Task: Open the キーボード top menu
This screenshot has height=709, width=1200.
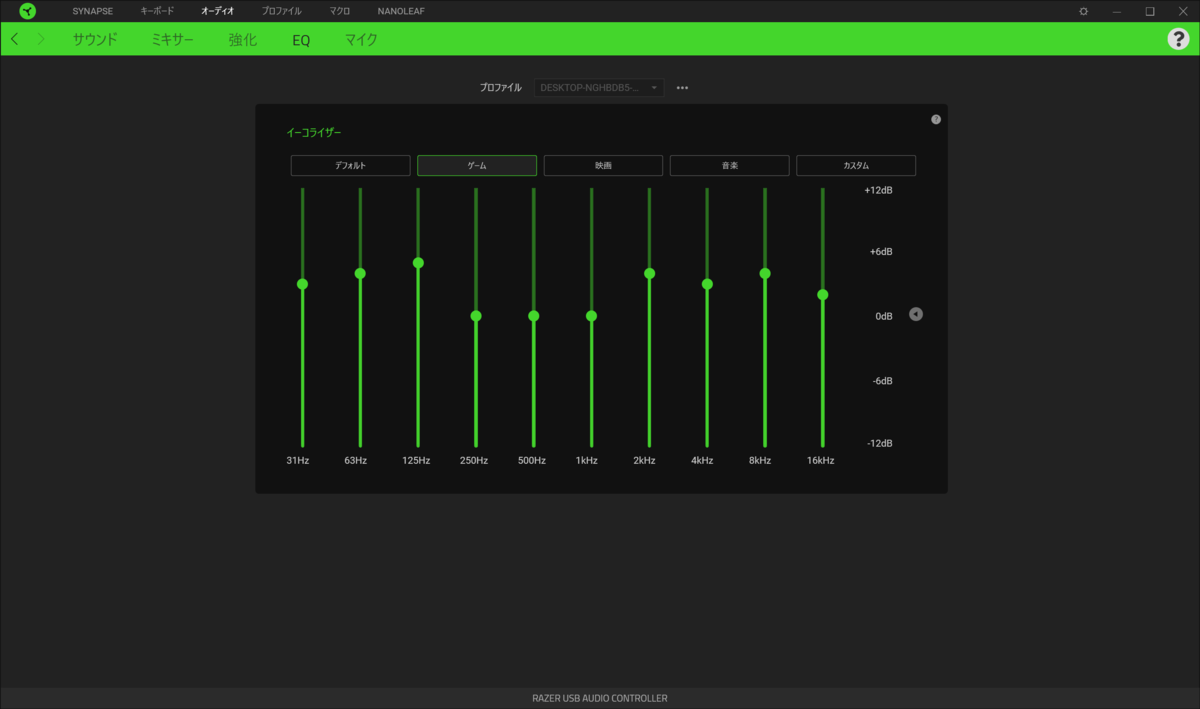Action: (x=157, y=11)
